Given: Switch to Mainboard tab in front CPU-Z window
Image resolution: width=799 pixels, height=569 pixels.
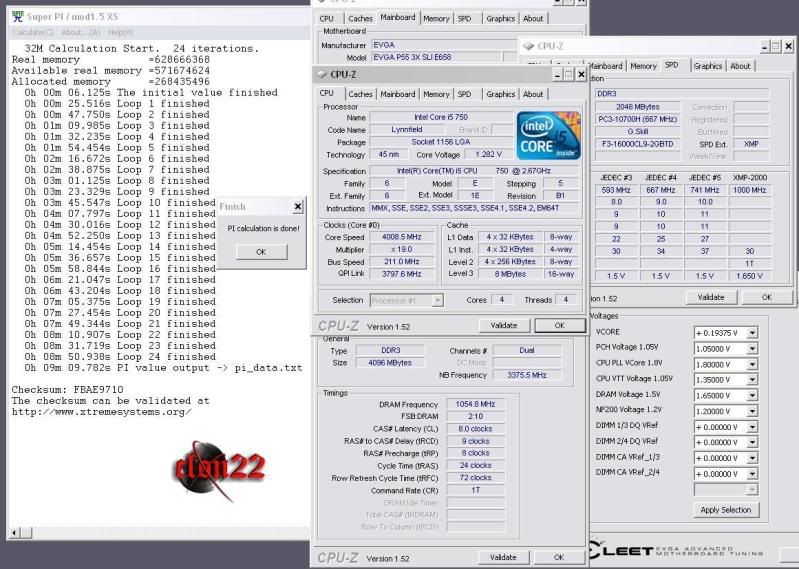Looking at the screenshot, I should click(x=397, y=94).
